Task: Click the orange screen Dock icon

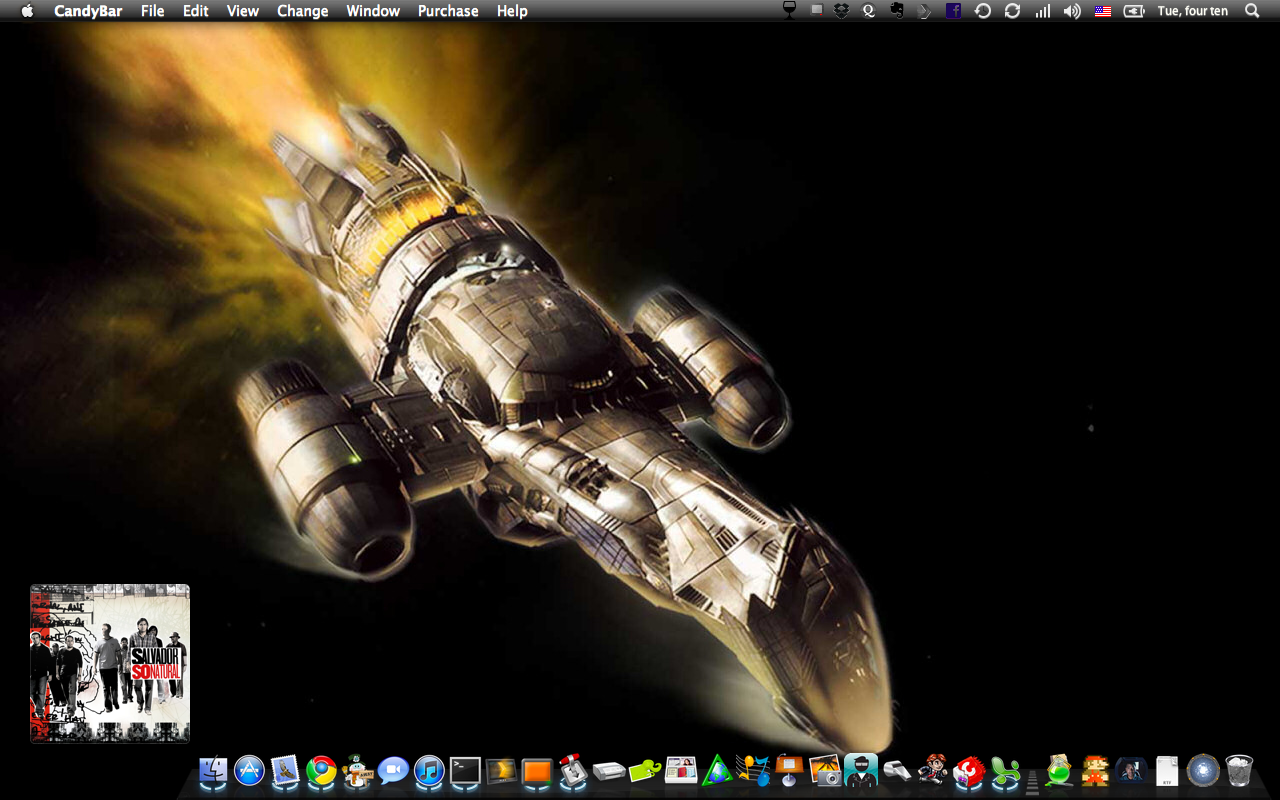Action: (x=537, y=770)
